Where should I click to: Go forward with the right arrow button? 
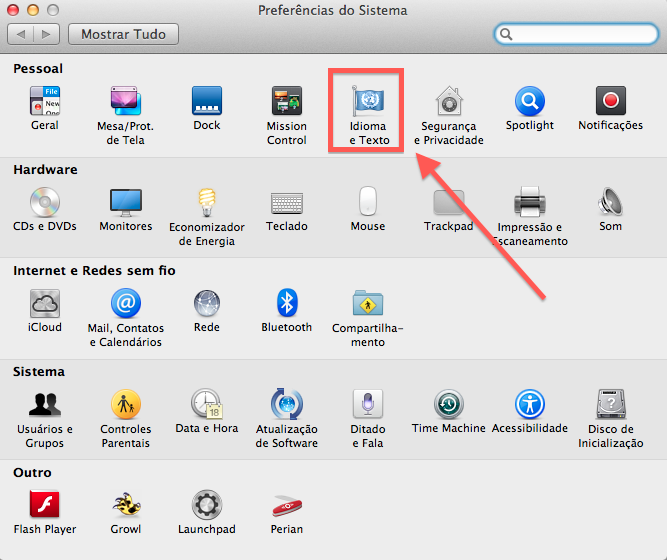[46, 34]
